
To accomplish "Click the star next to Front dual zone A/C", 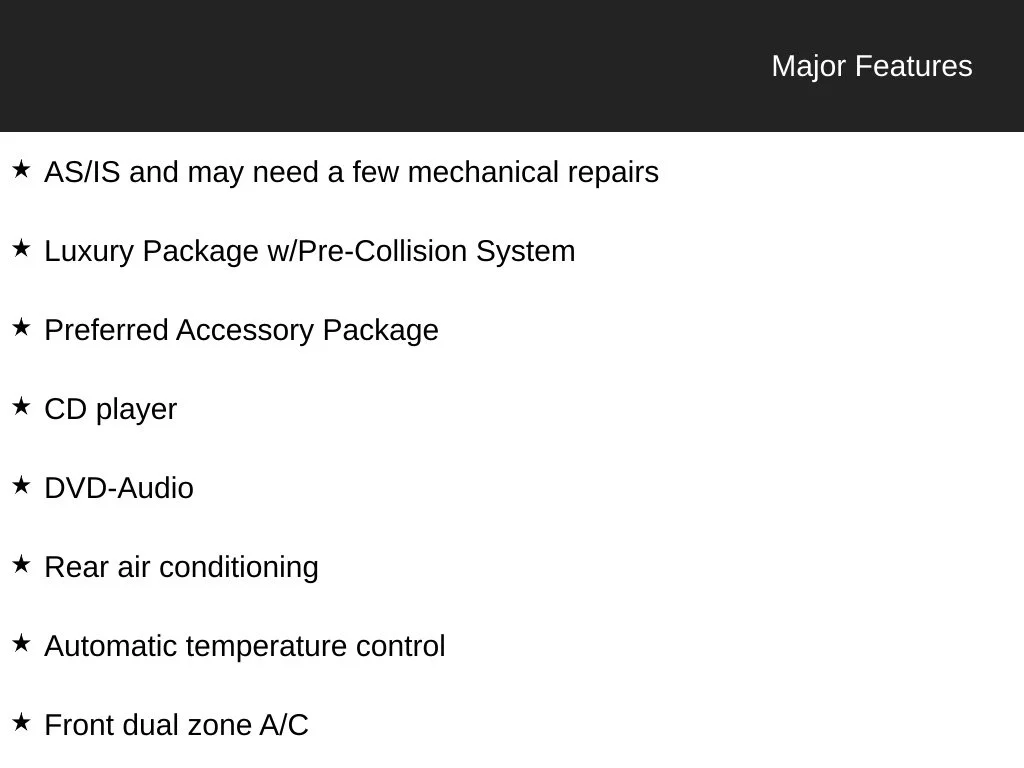I will [21, 722].
